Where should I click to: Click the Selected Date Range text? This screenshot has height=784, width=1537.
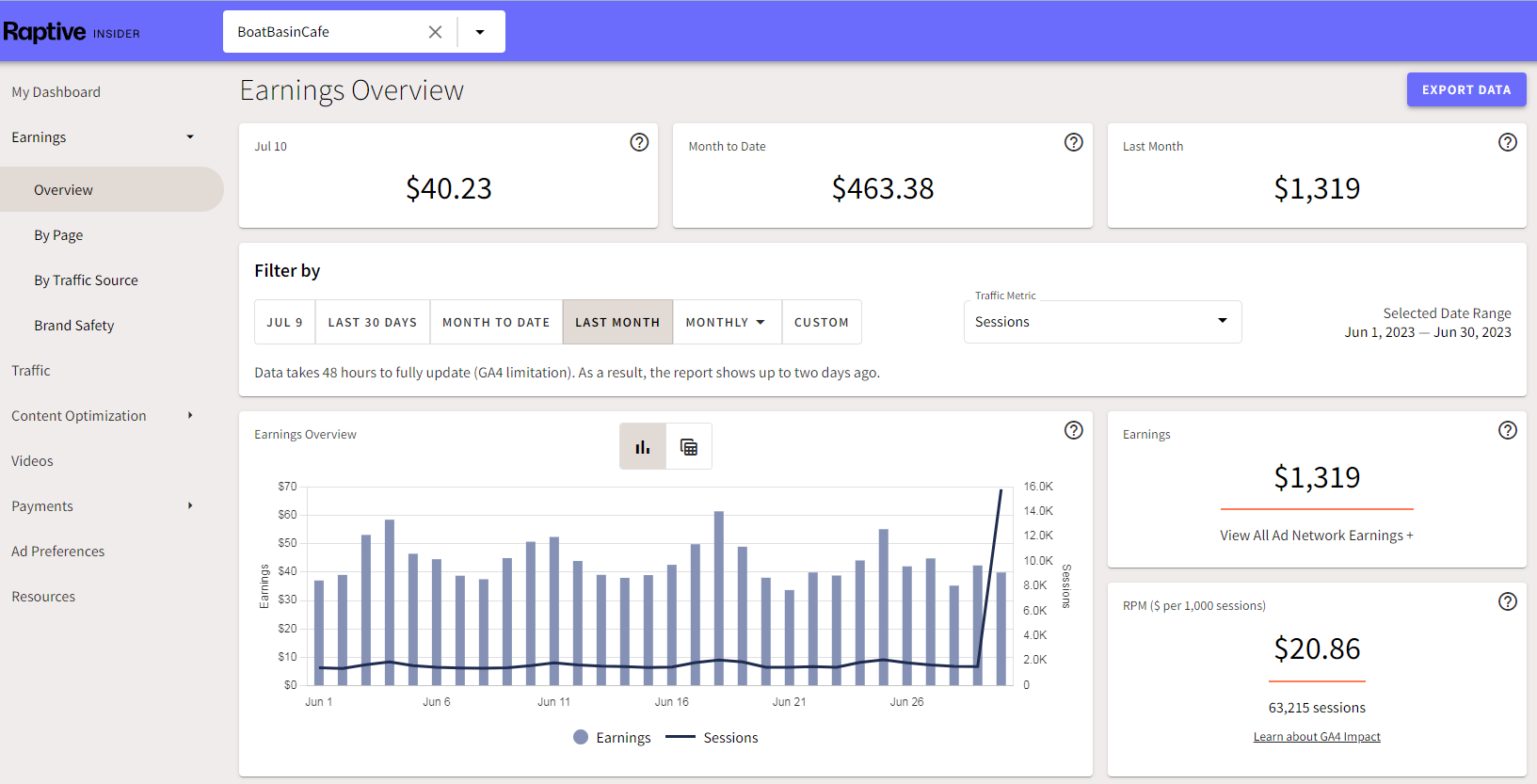pos(1447,313)
